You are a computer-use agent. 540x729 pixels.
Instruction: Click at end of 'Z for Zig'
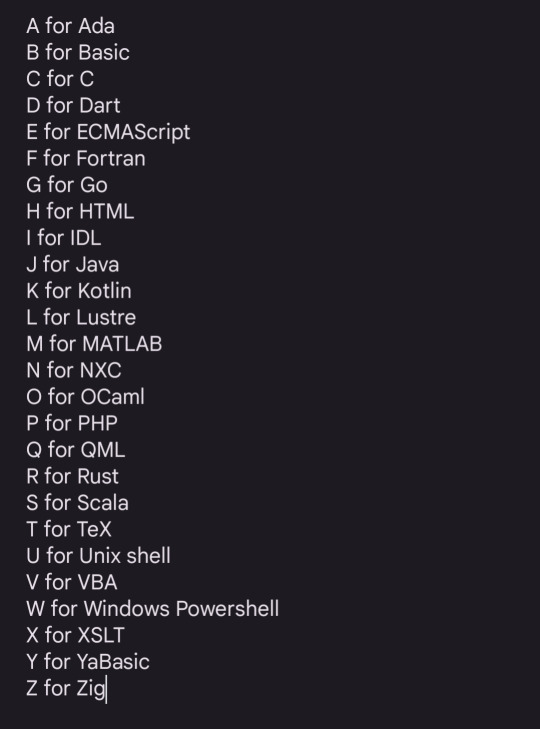(x=106, y=689)
